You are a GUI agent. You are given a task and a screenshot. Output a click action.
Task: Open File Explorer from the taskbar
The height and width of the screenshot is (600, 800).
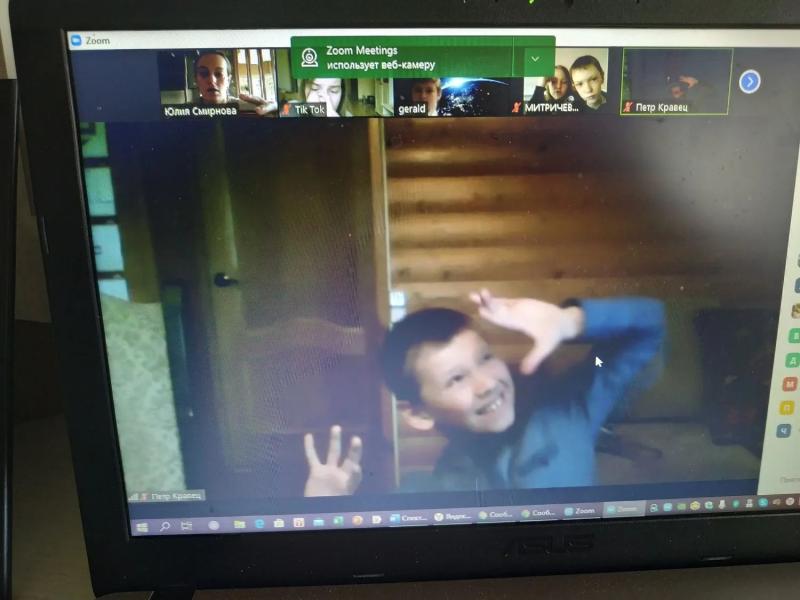[x=239, y=524]
